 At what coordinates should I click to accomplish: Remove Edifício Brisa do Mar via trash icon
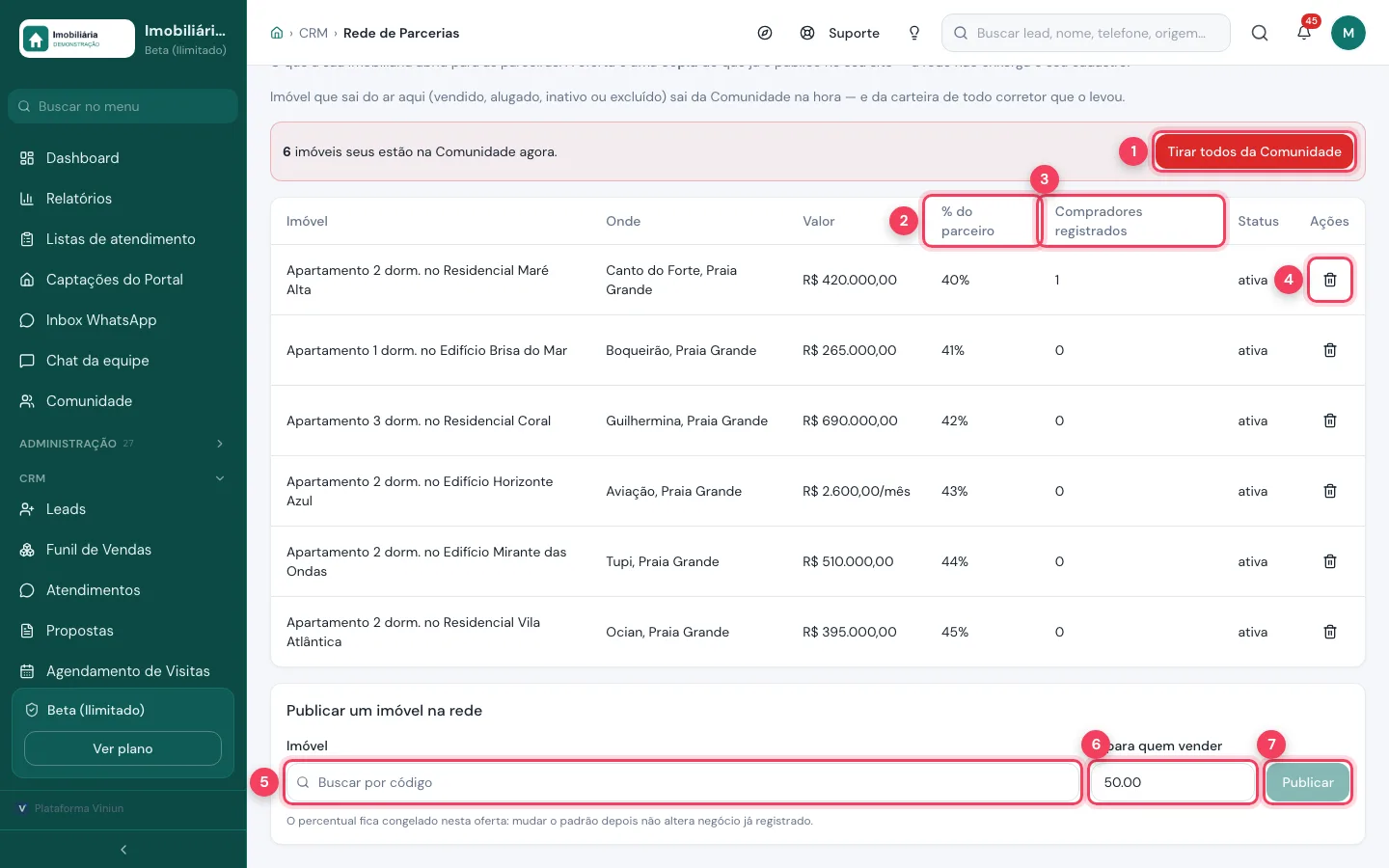coord(1330,350)
